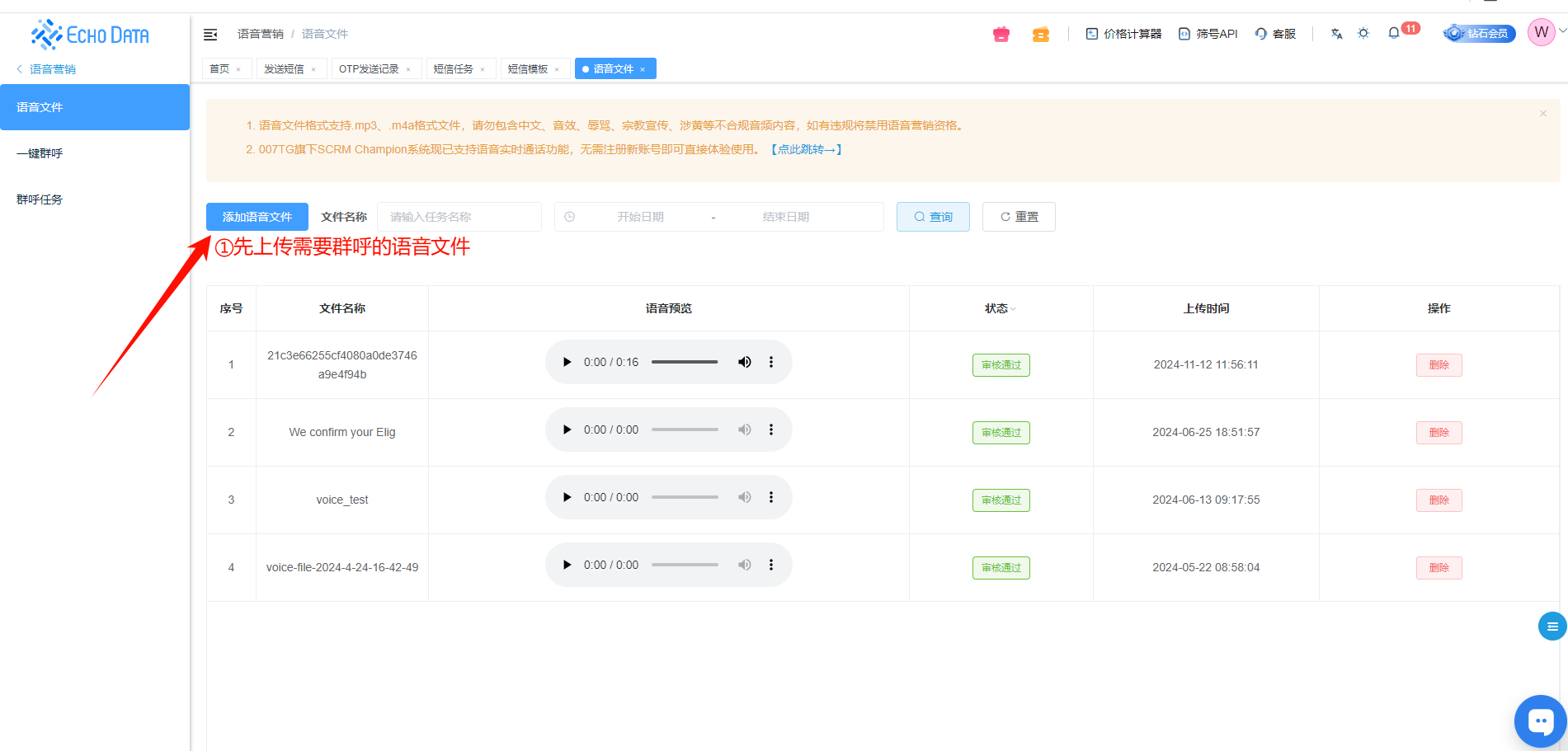Delete the voice-file-2024-4-24-16-42-49 row

[1439, 567]
